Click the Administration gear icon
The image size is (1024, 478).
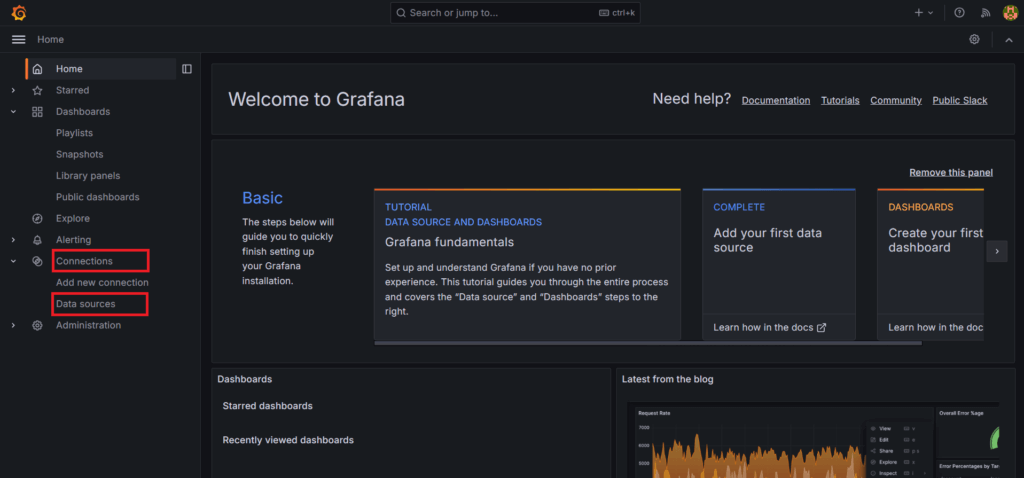(x=37, y=325)
